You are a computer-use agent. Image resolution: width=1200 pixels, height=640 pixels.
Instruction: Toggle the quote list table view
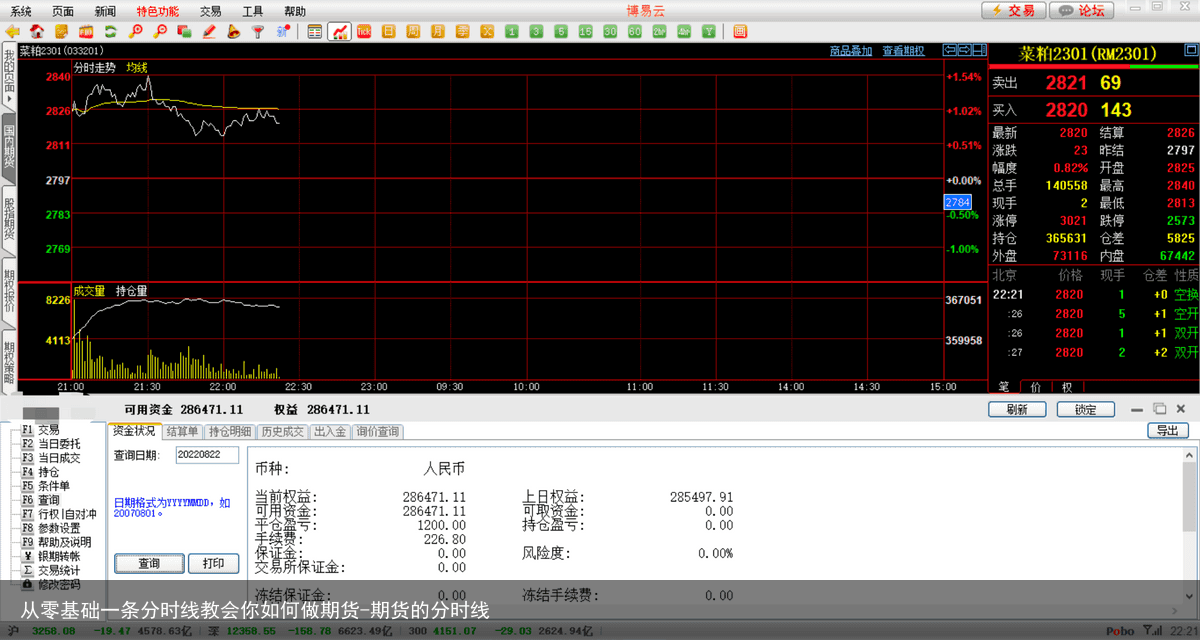315,32
